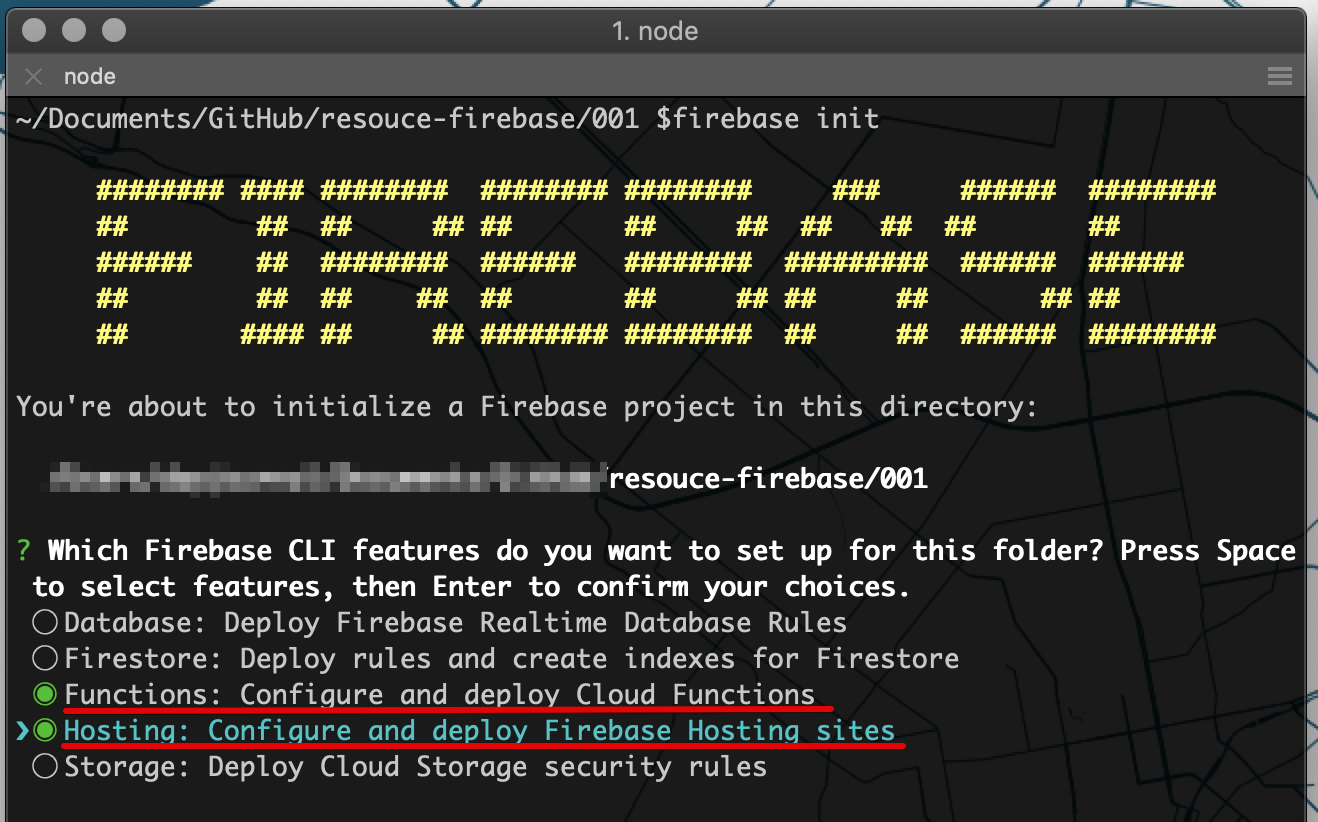Image resolution: width=1318 pixels, height=822 pixels.
Task: Select the Firestore feature radio circle
Action: (x=45, y=659)
